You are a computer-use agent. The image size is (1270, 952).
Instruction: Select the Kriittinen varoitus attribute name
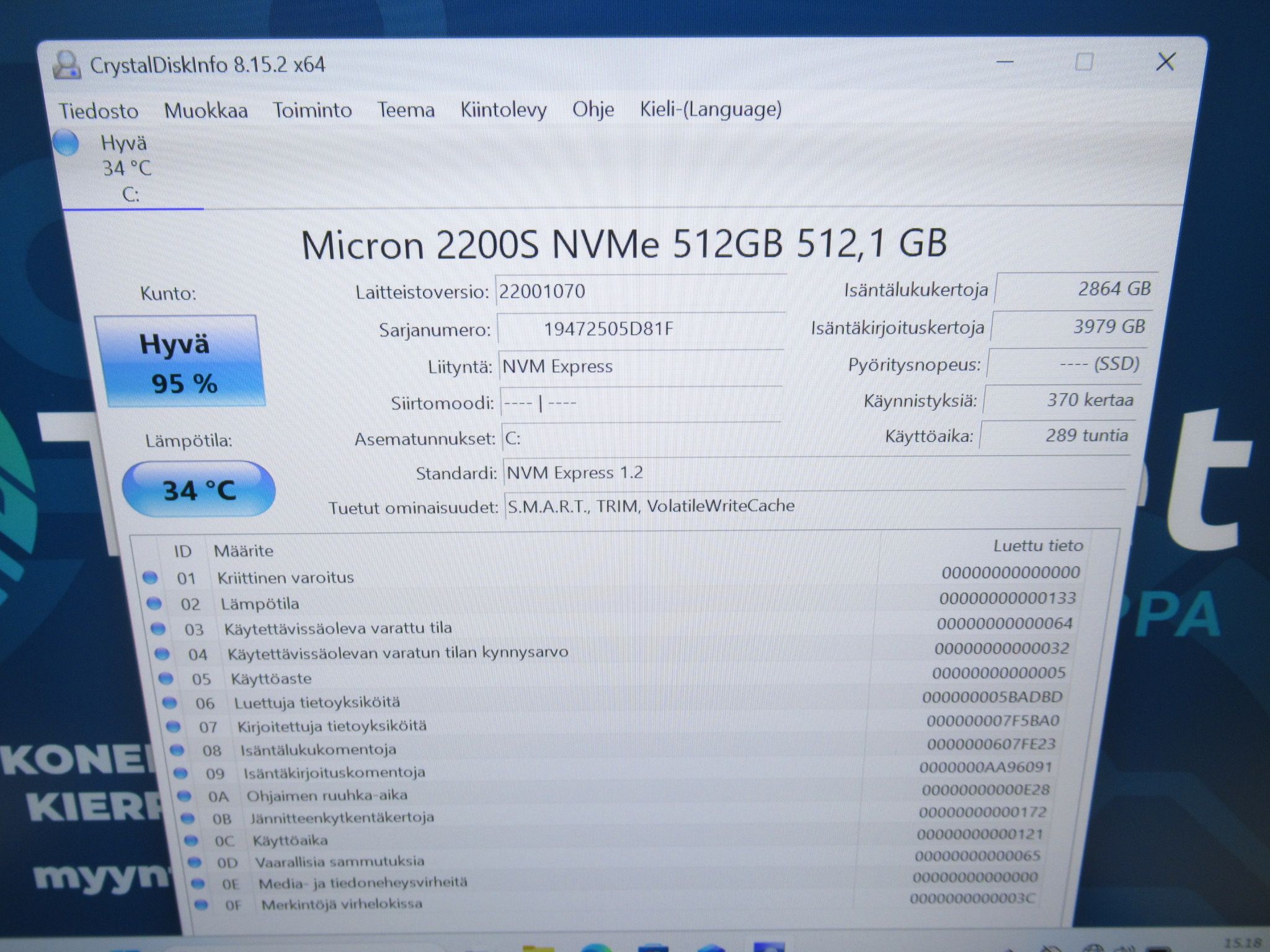[x=285, y=578]
